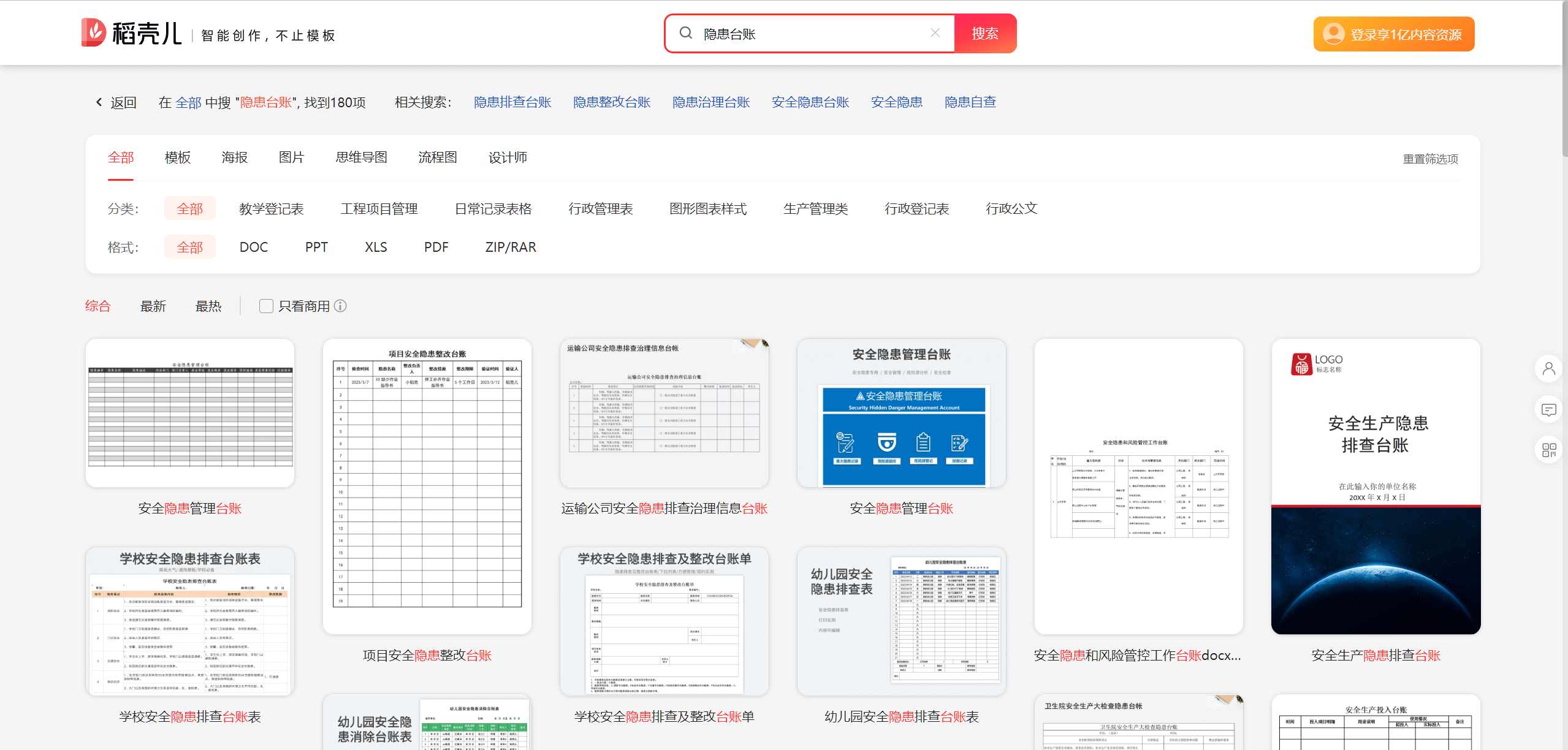Open the 学校安全隐患排查台账表 thumbnail
This screenshot has width=1568, height=750.
190,621
